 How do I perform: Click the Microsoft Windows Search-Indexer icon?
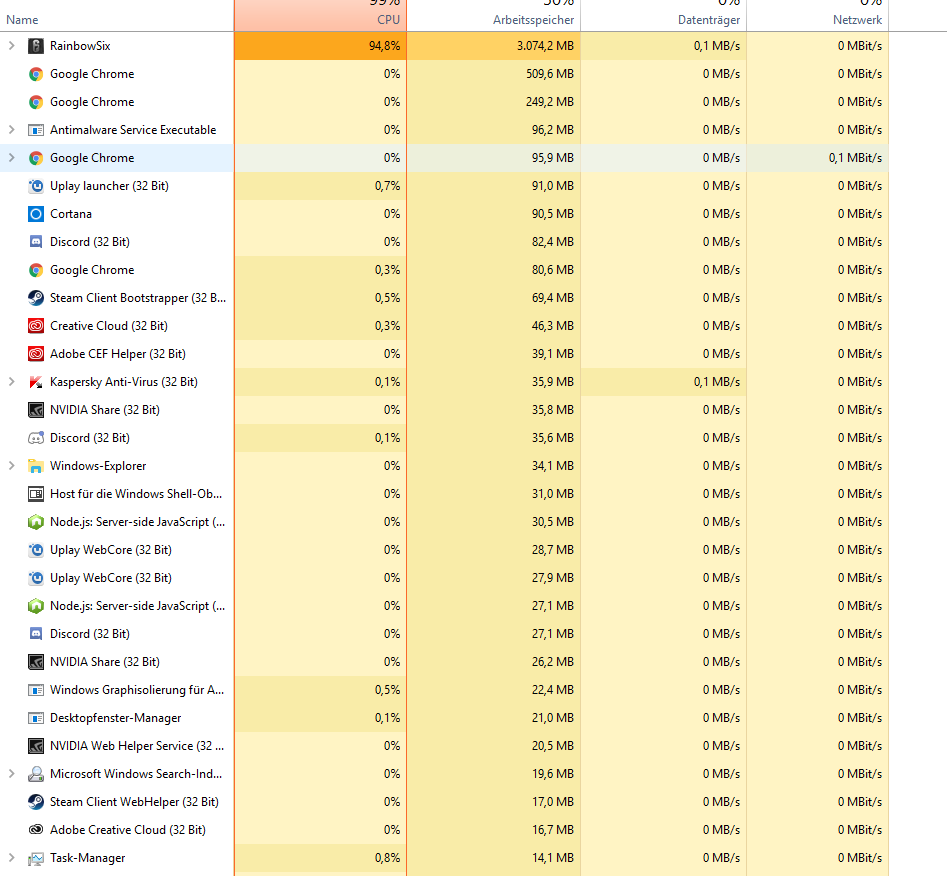[36, 774]
